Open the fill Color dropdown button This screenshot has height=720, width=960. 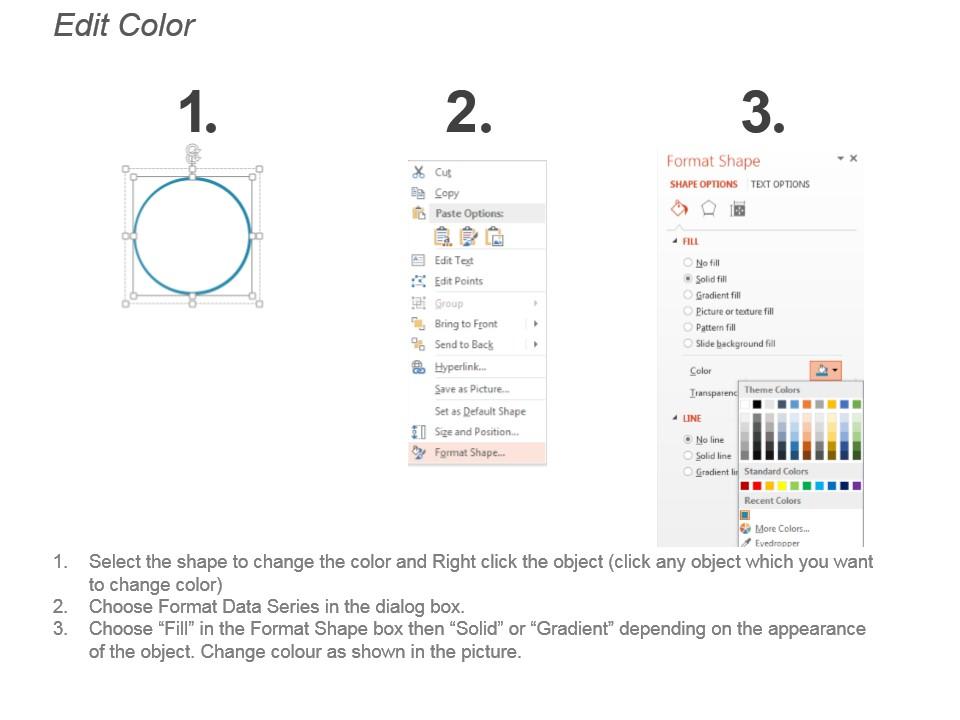(x=826, y=371)
